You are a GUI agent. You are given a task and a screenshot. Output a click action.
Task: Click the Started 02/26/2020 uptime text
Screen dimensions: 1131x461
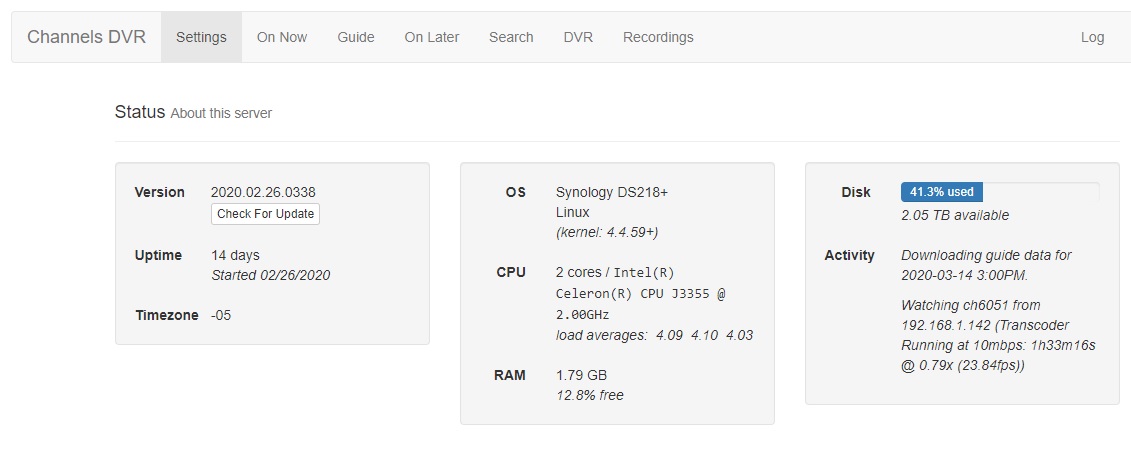point(270,275)
